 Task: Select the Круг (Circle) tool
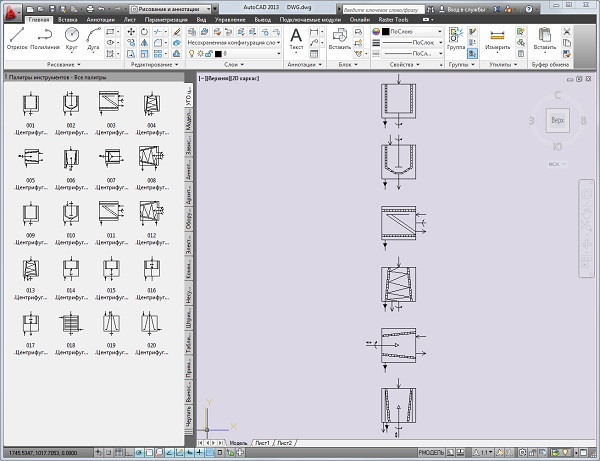72,37
